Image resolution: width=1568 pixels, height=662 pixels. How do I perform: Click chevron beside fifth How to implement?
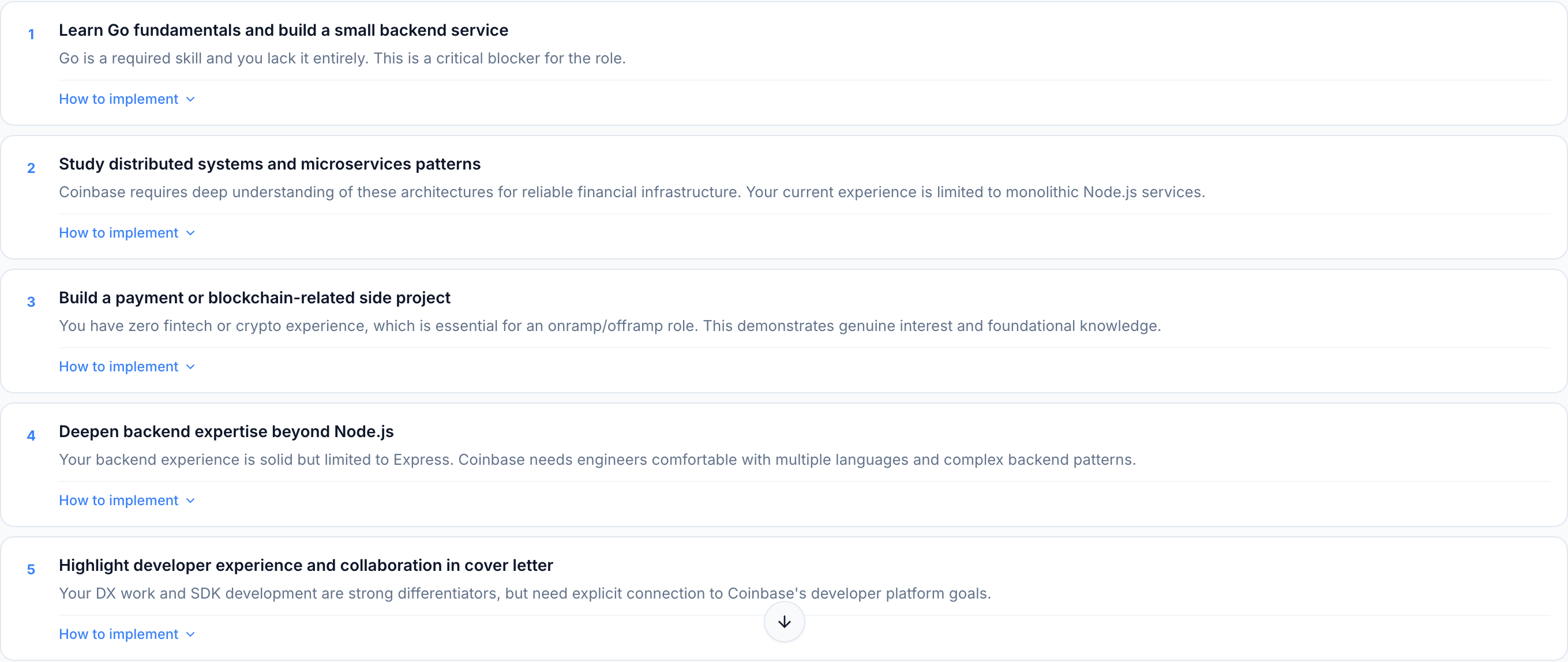coord(190,635)
